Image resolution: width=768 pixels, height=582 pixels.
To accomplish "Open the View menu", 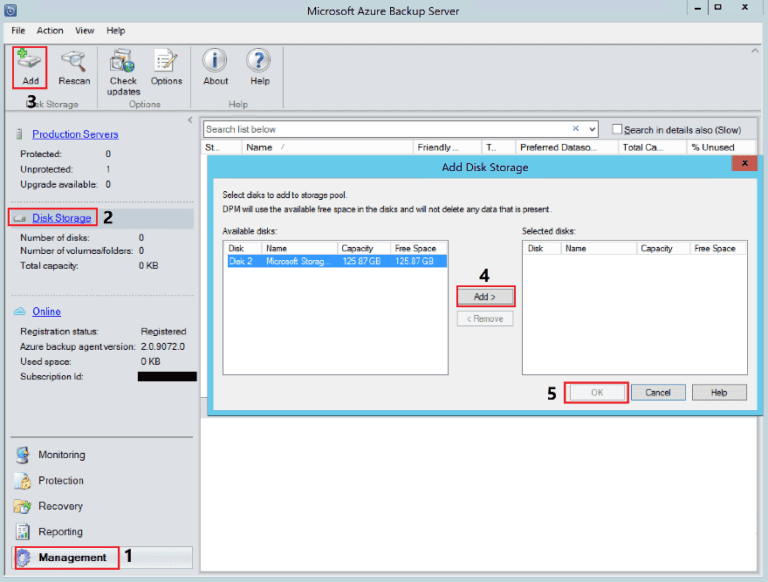I will 85,30.
